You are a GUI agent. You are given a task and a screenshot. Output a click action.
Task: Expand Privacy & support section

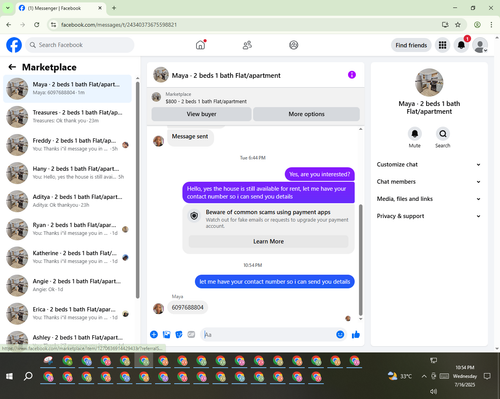pyautogui.click(x=429, y=216)
